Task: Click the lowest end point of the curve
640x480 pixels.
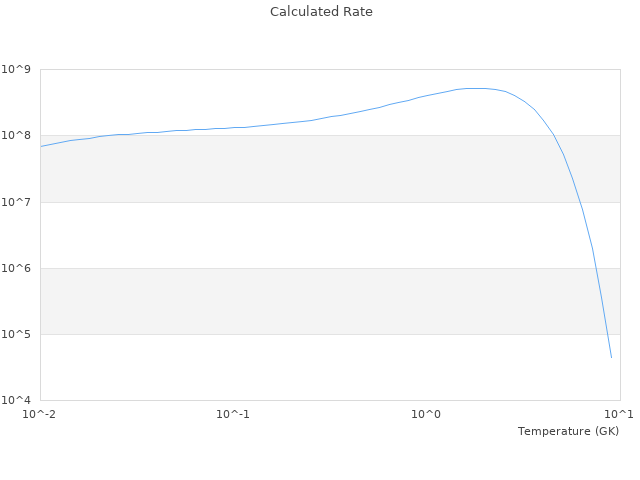Action: pyautogui.click(x=611, y=357)
